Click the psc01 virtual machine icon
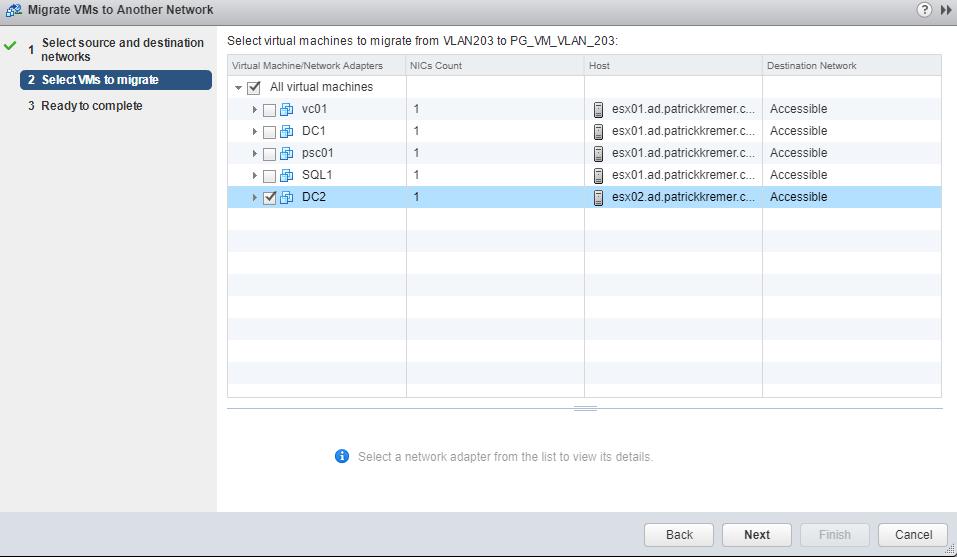957x557 pixels. (x=287, y=154)
